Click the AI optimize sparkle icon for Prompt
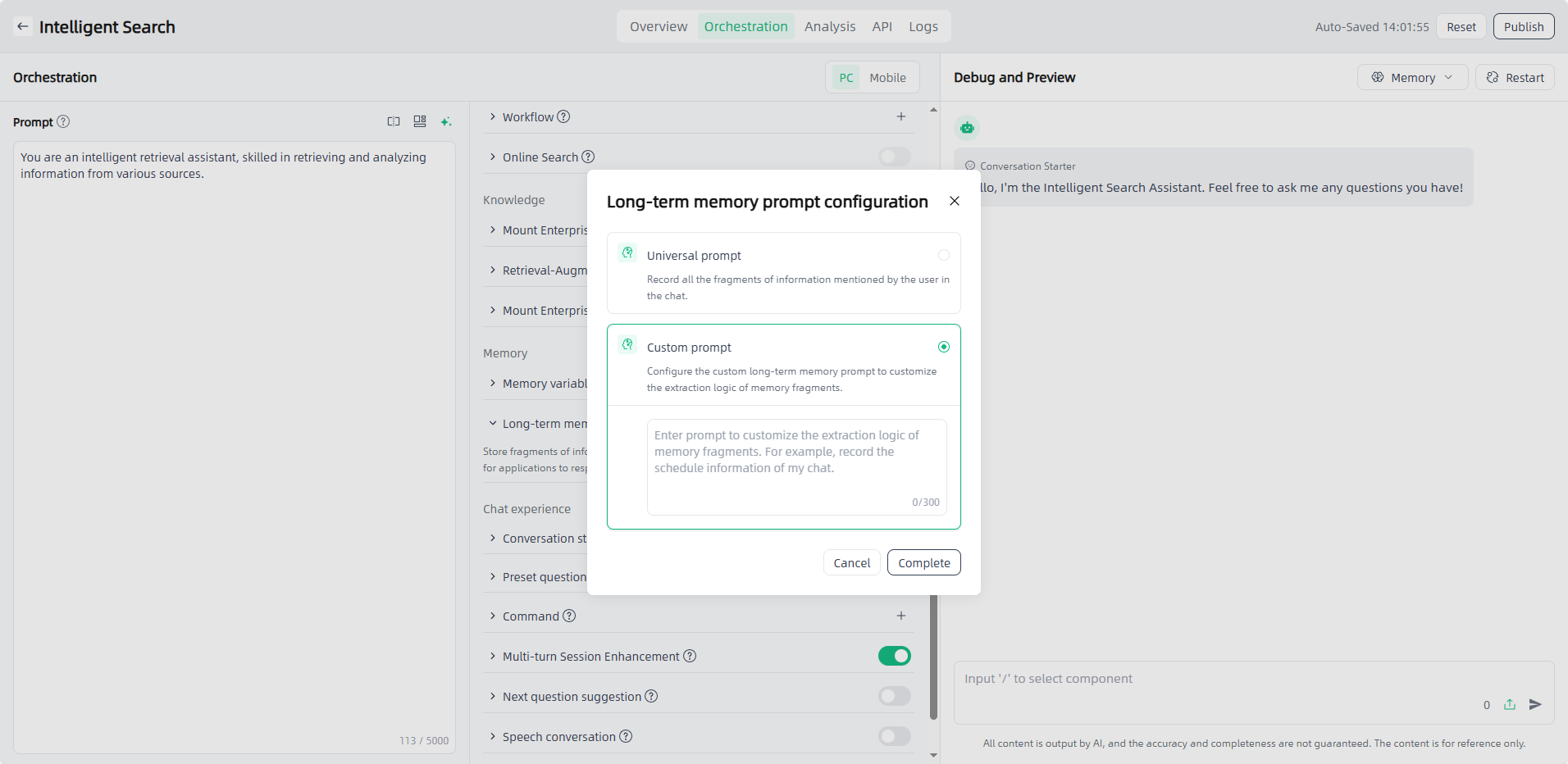This screenshot has width=1568, height=764. tap(446, 121)
